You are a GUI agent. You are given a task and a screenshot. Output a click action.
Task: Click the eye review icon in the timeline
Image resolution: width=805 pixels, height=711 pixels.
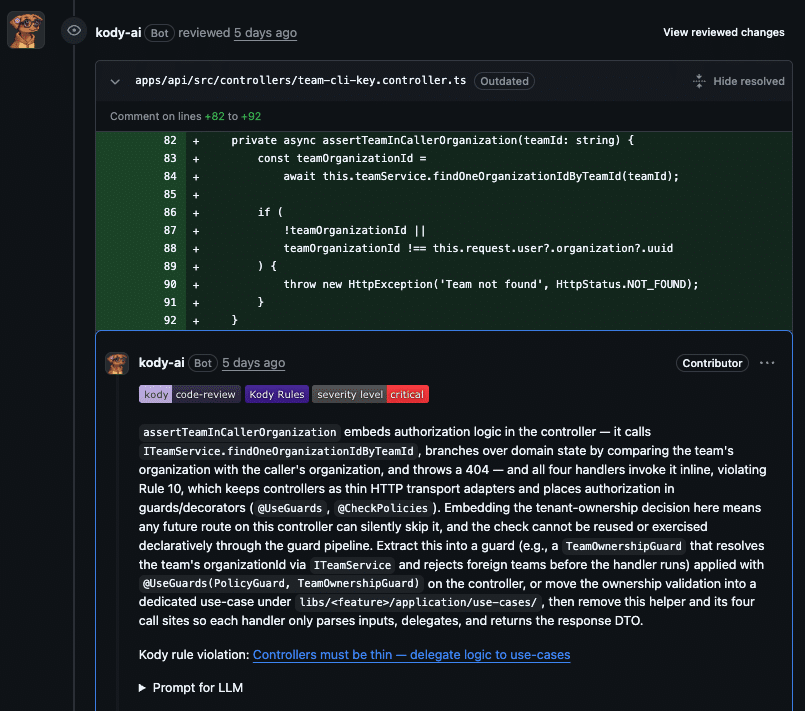[74, 31]
